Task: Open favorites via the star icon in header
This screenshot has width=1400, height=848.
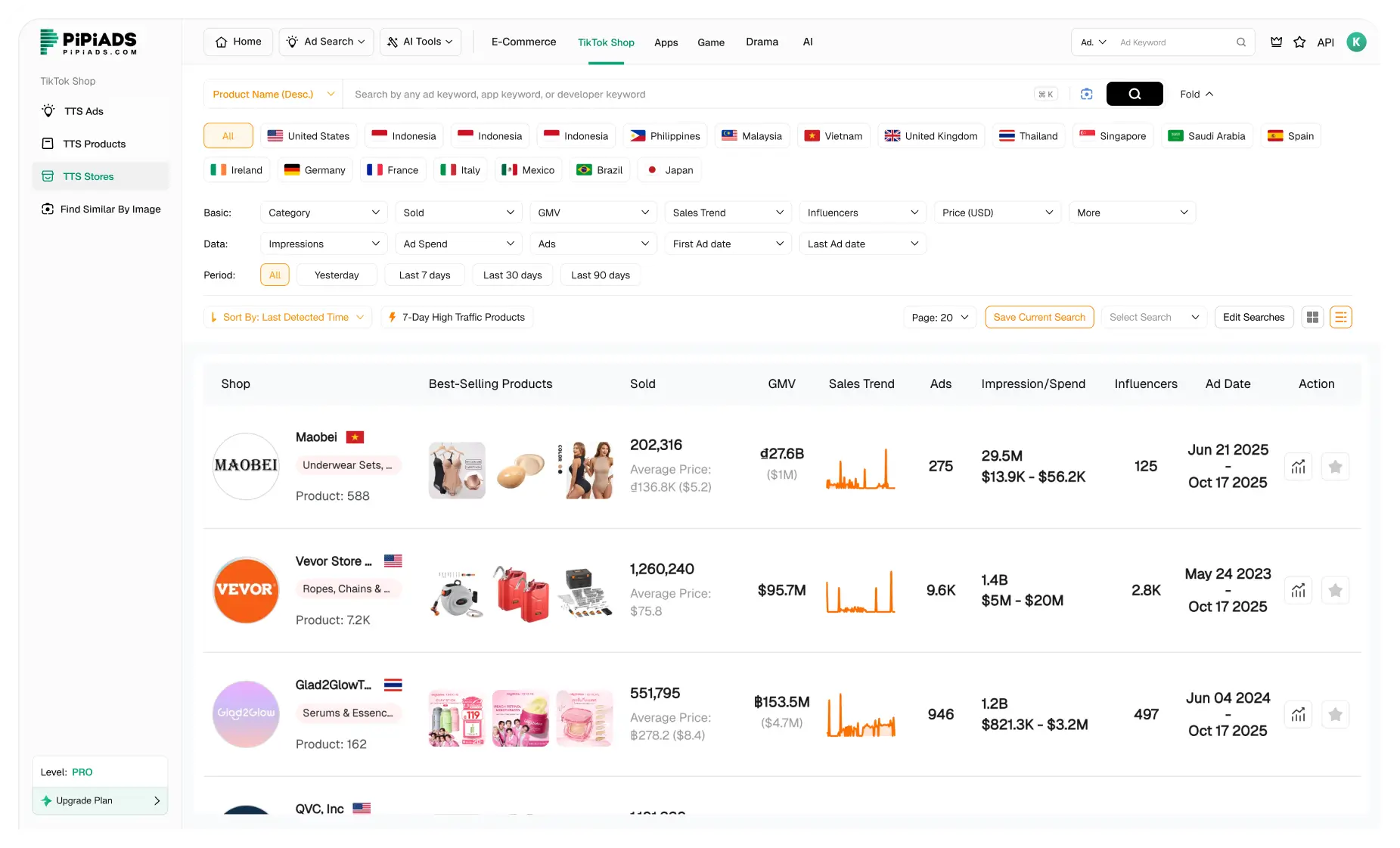Action: click(x=1300, y=42)
